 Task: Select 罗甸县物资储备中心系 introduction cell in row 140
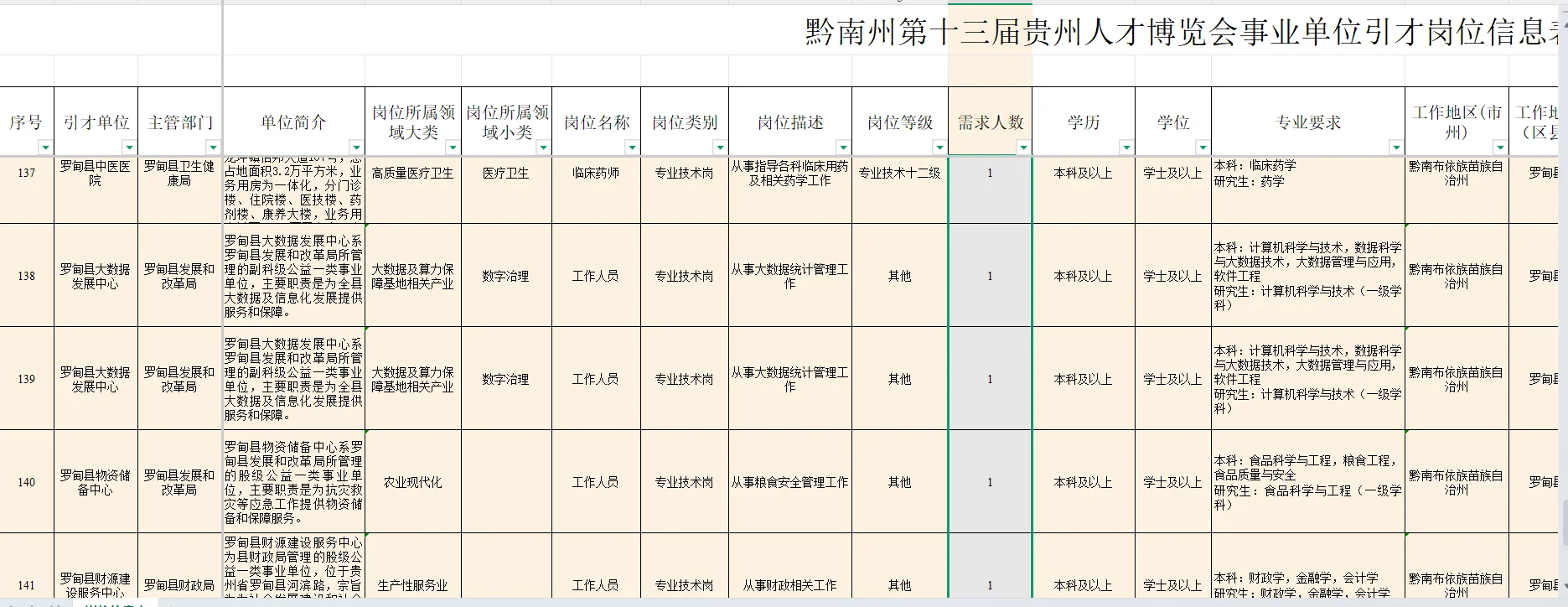(293, 481)
